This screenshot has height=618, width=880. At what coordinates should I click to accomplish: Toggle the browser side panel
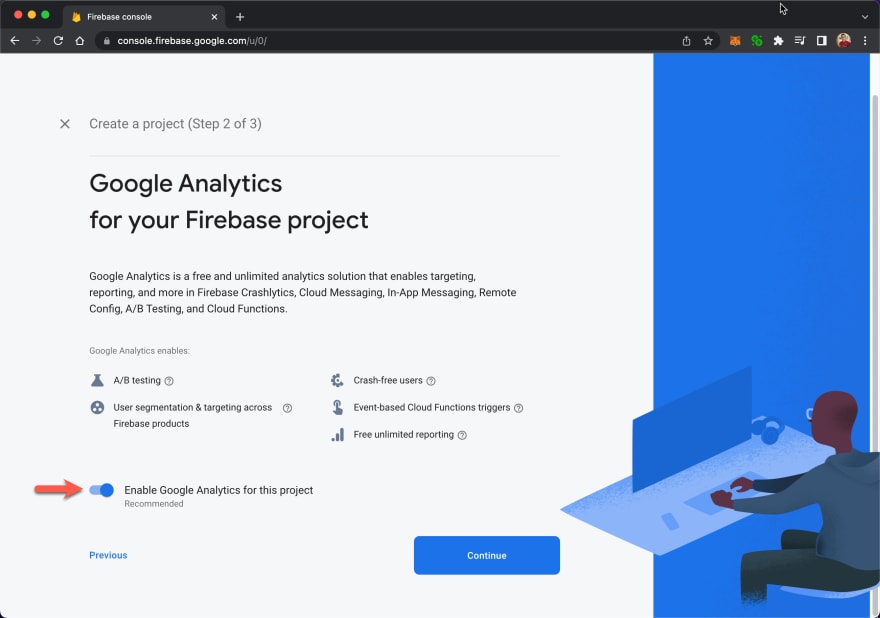pos(822,40)
